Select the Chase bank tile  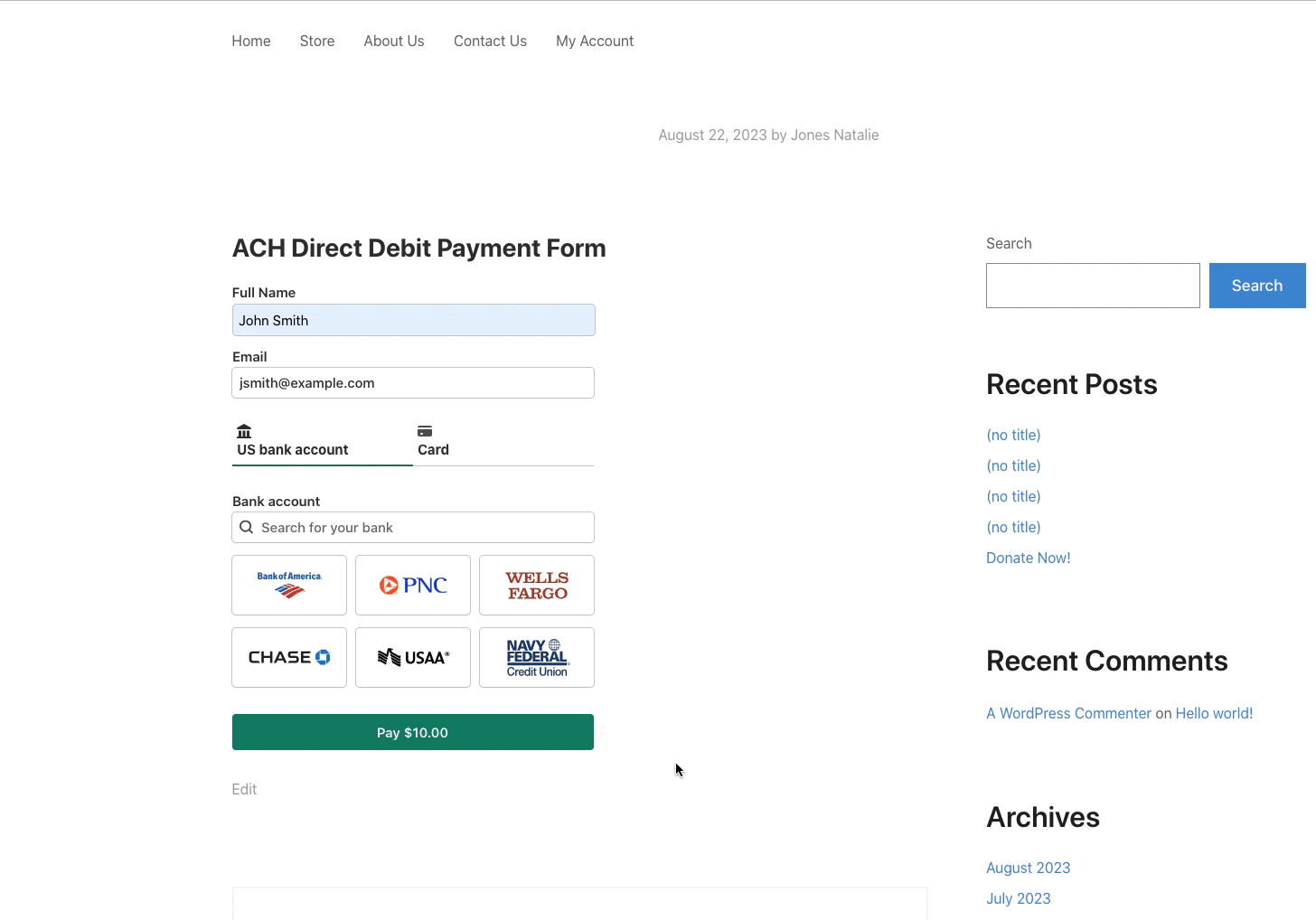pos(289,657)
